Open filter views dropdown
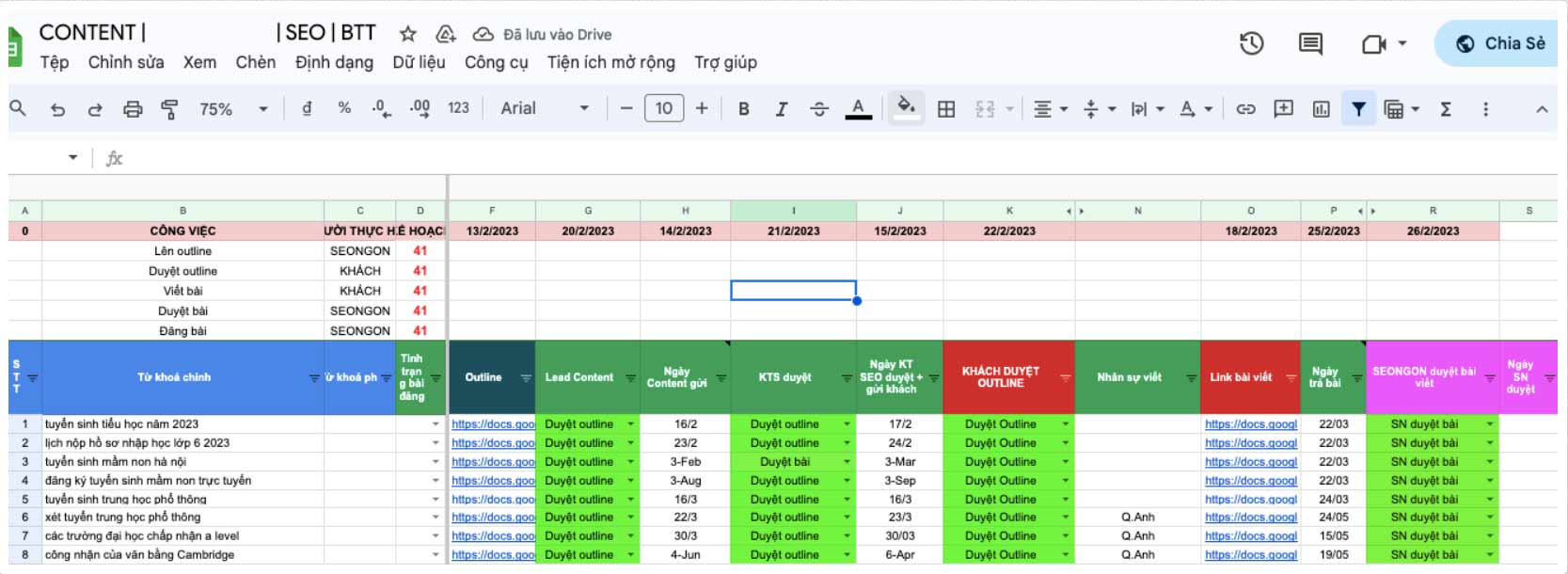The image size is (1568, 574). 1402,109
